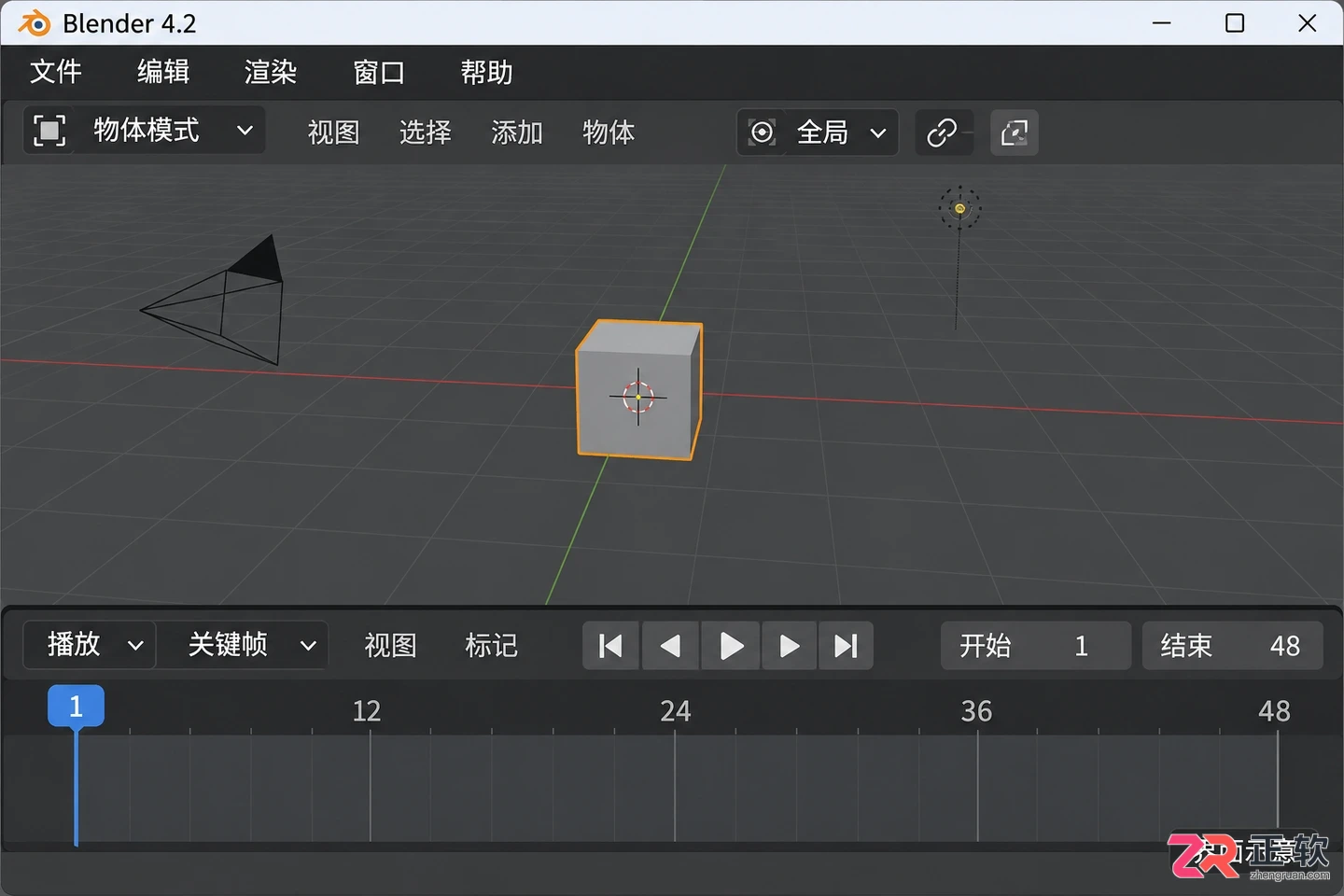The image size is (1344, 896).
Task: Open the 选择 menu
Action: pos(426,133)
